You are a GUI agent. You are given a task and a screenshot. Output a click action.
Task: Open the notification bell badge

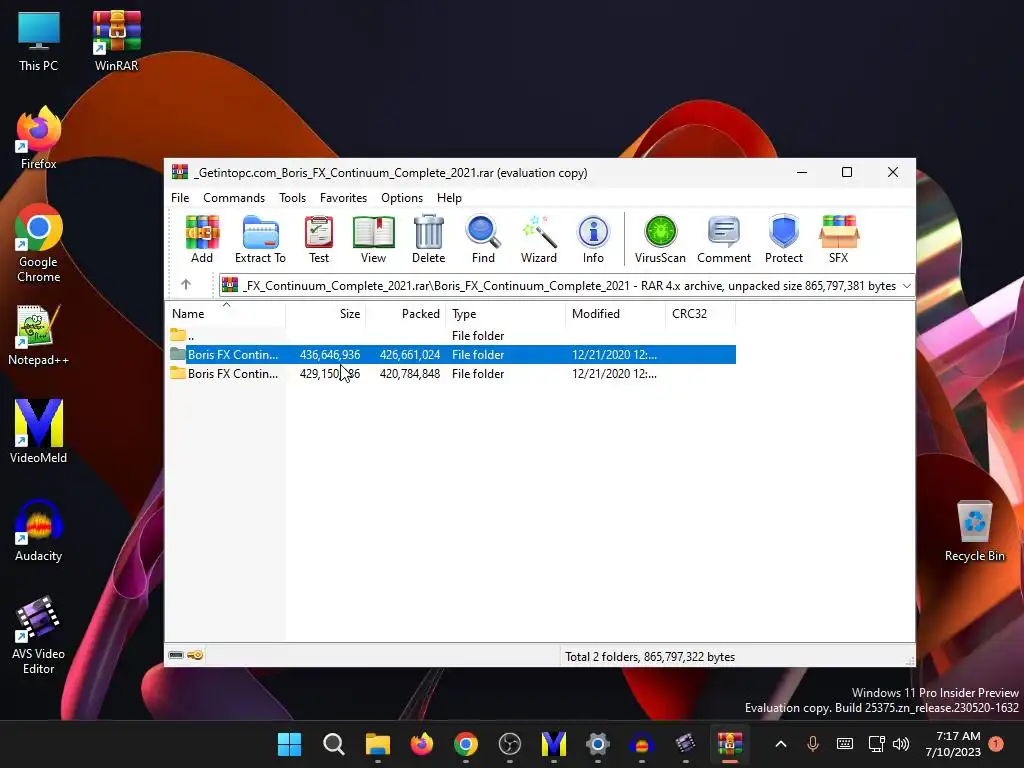point(996,744)
